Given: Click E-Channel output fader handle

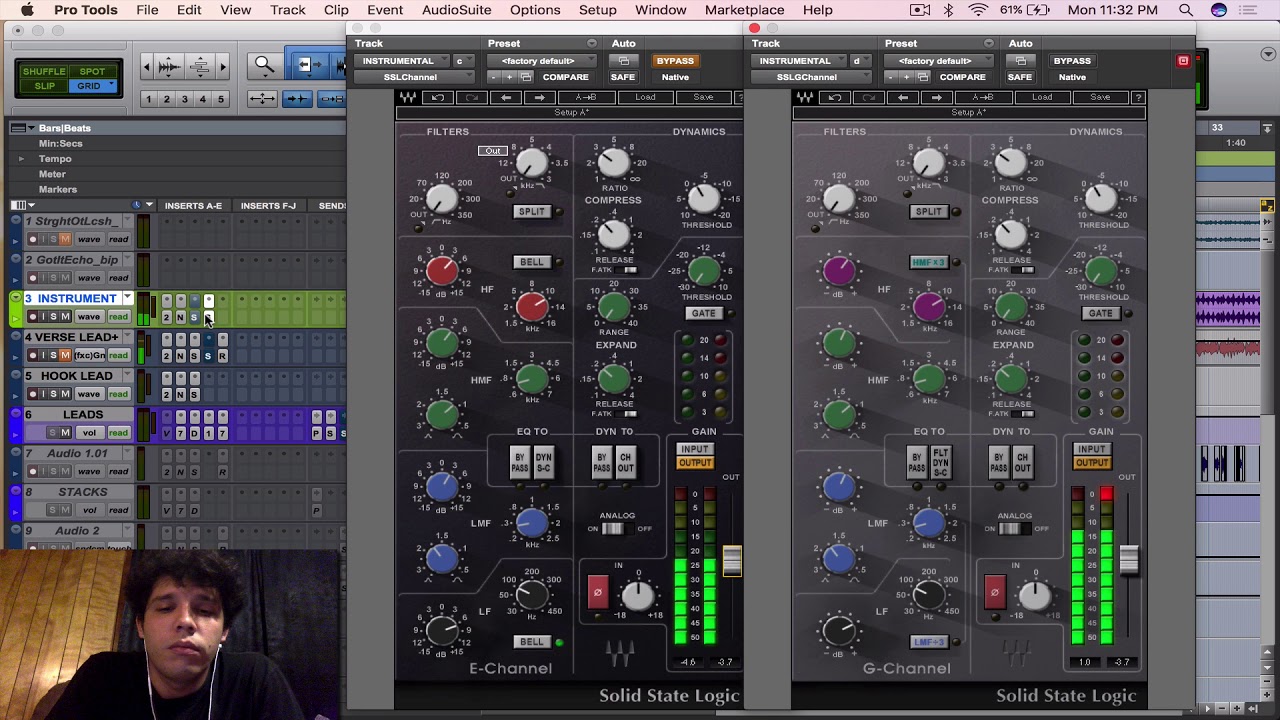Looking at the screenshot, I should click(732, 561).
